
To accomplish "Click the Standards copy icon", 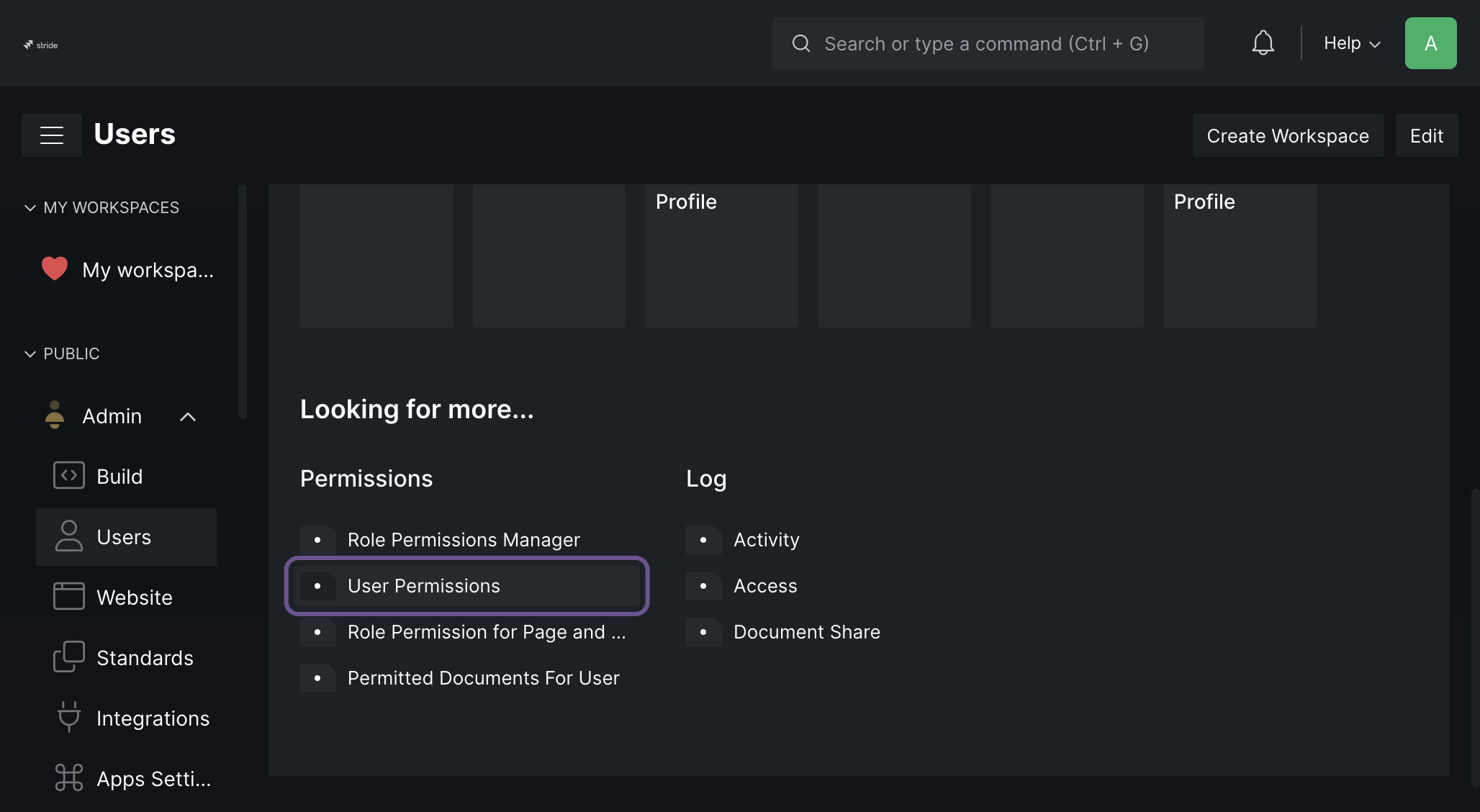I will (x=69, y=657).
